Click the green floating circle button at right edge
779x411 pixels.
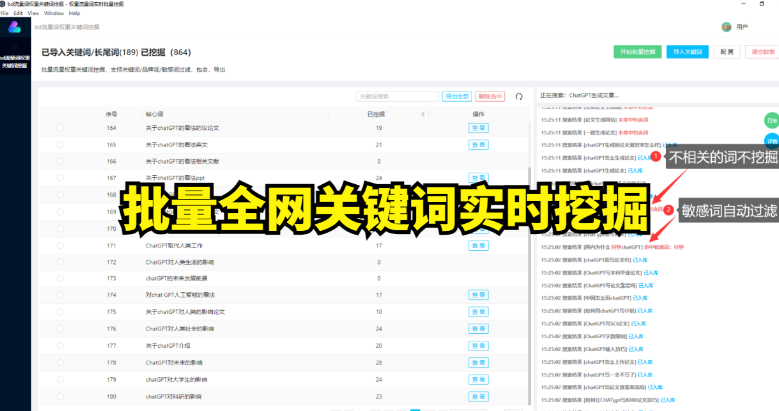point(771,119)
